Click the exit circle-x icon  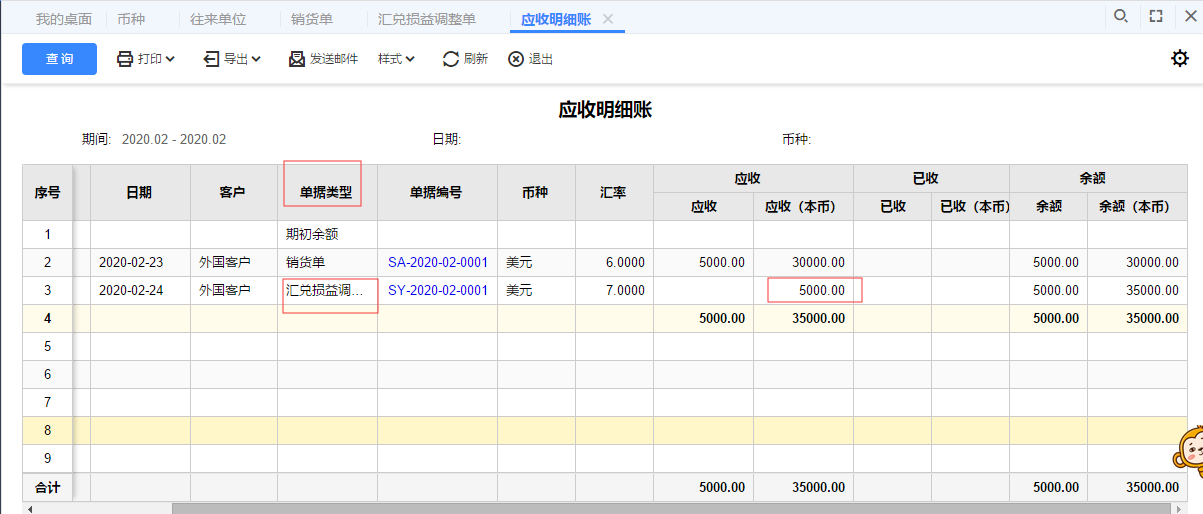tap(516, 59)
